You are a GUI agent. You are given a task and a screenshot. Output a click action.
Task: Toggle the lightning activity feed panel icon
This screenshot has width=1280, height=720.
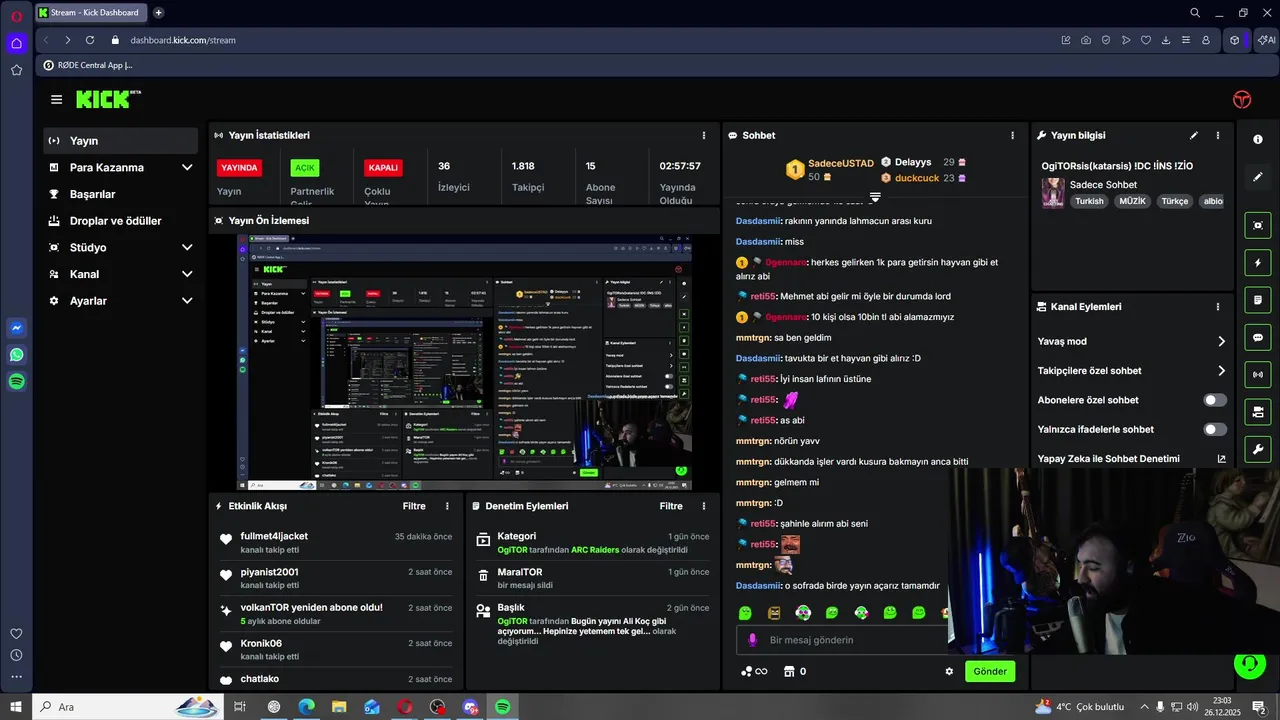[x=1258, y=263]
